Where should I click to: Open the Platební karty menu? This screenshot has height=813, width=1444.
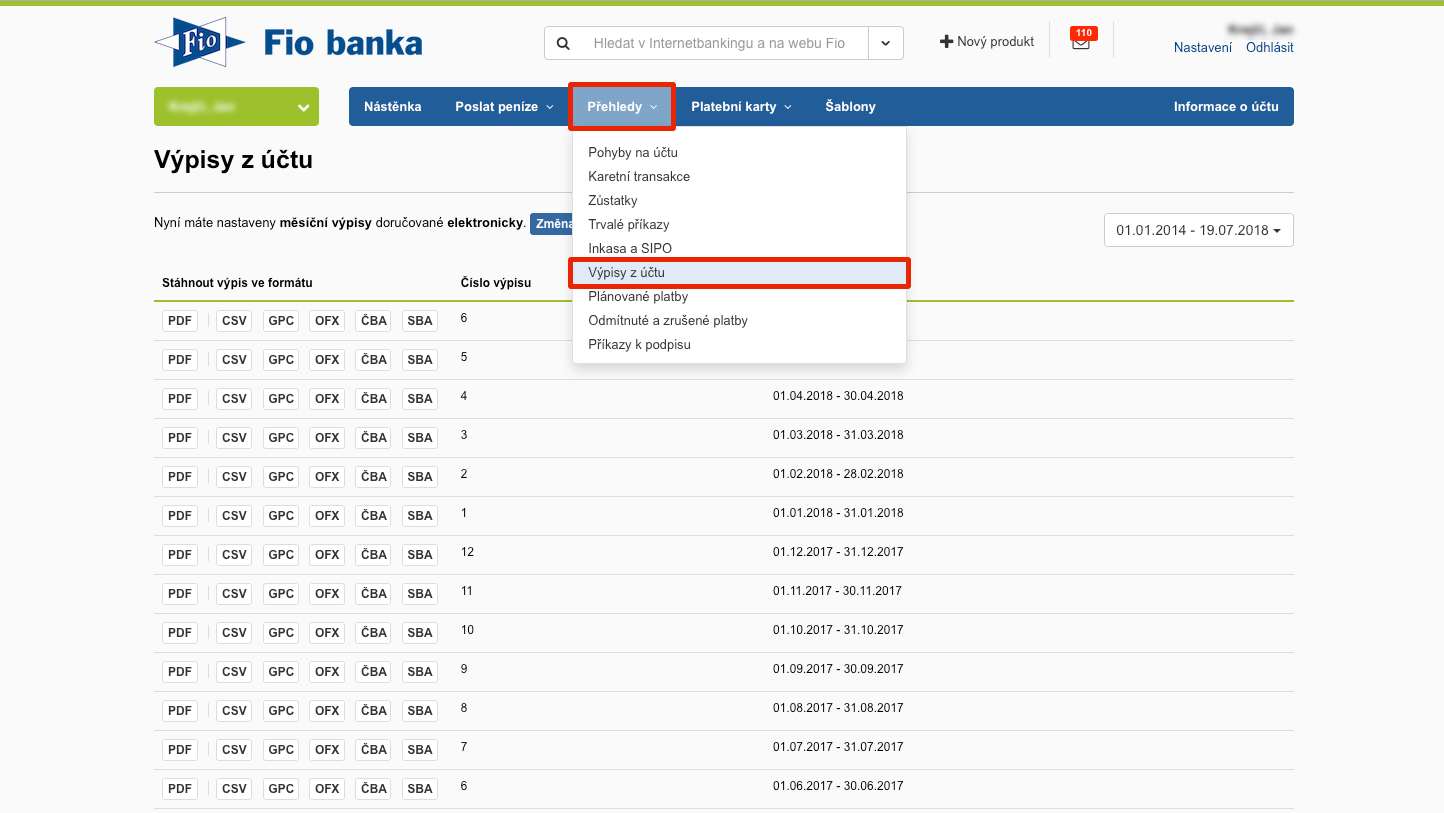point(741,107)
